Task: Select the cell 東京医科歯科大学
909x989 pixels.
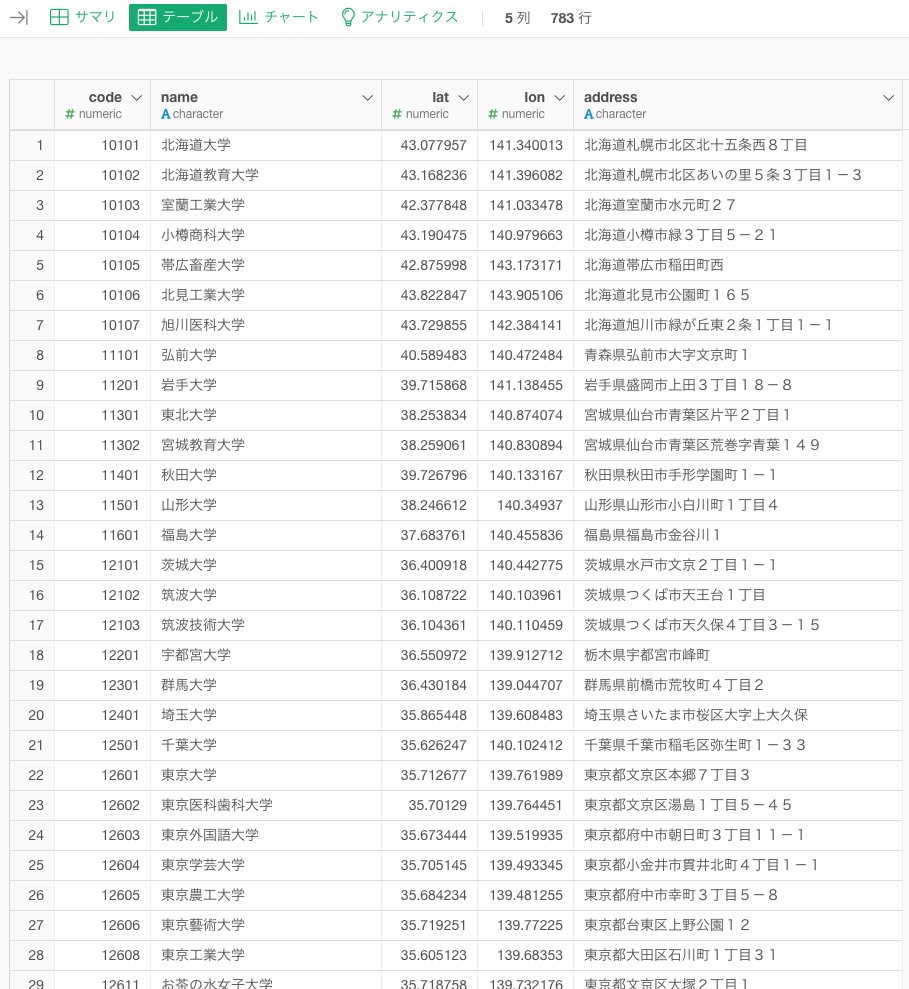Action: 266,805
